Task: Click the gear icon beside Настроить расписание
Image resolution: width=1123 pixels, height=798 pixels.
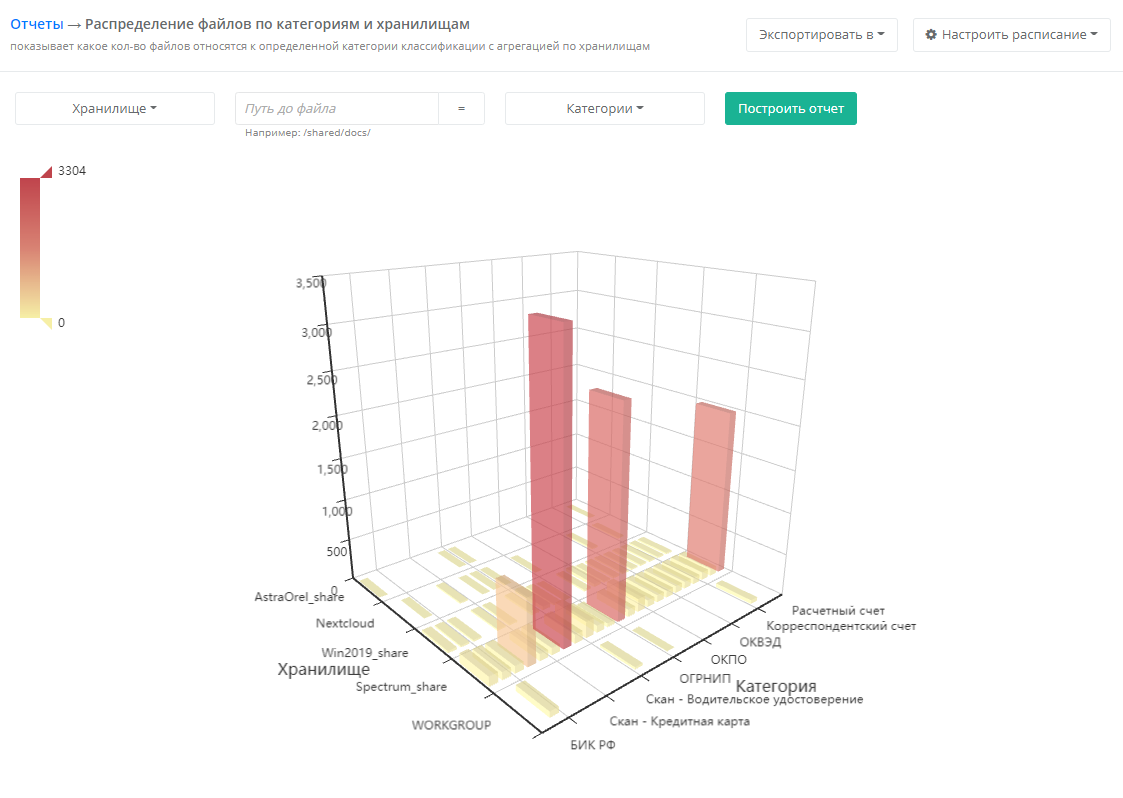Action: pos(931,35)
